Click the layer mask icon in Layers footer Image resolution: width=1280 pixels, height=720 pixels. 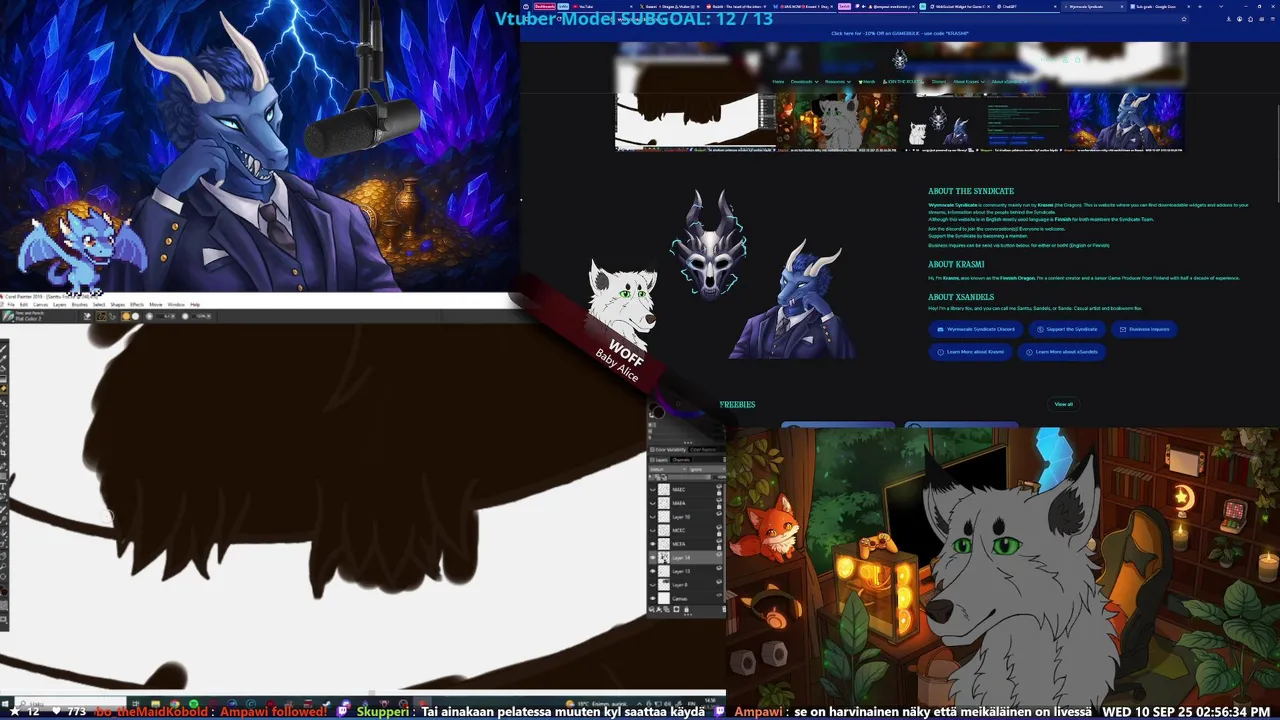[676, 609]
